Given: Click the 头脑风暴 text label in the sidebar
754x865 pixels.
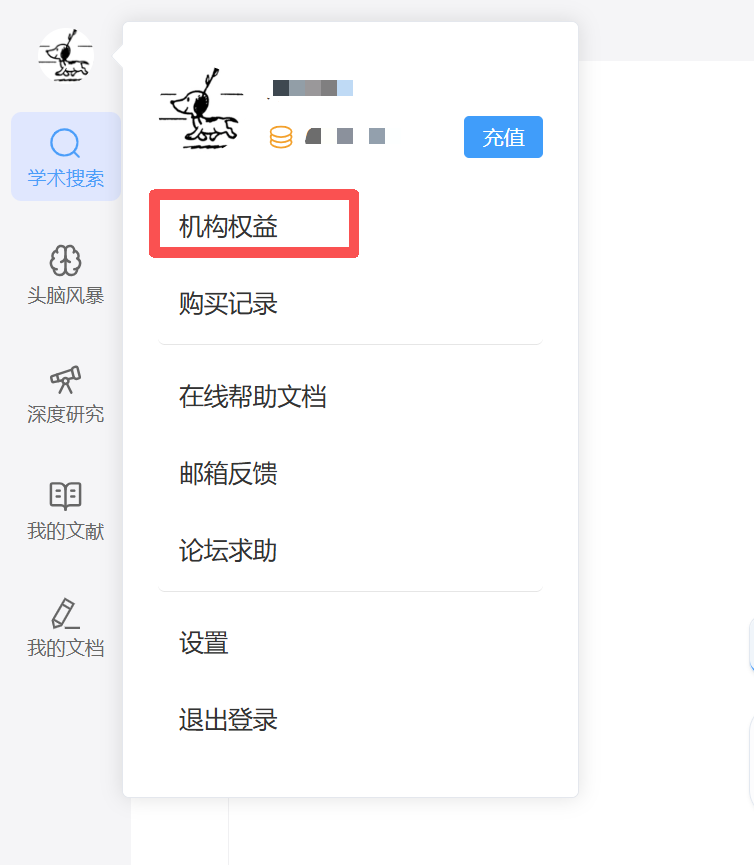Looking at the screenshot, I should [x=65, y=296].
